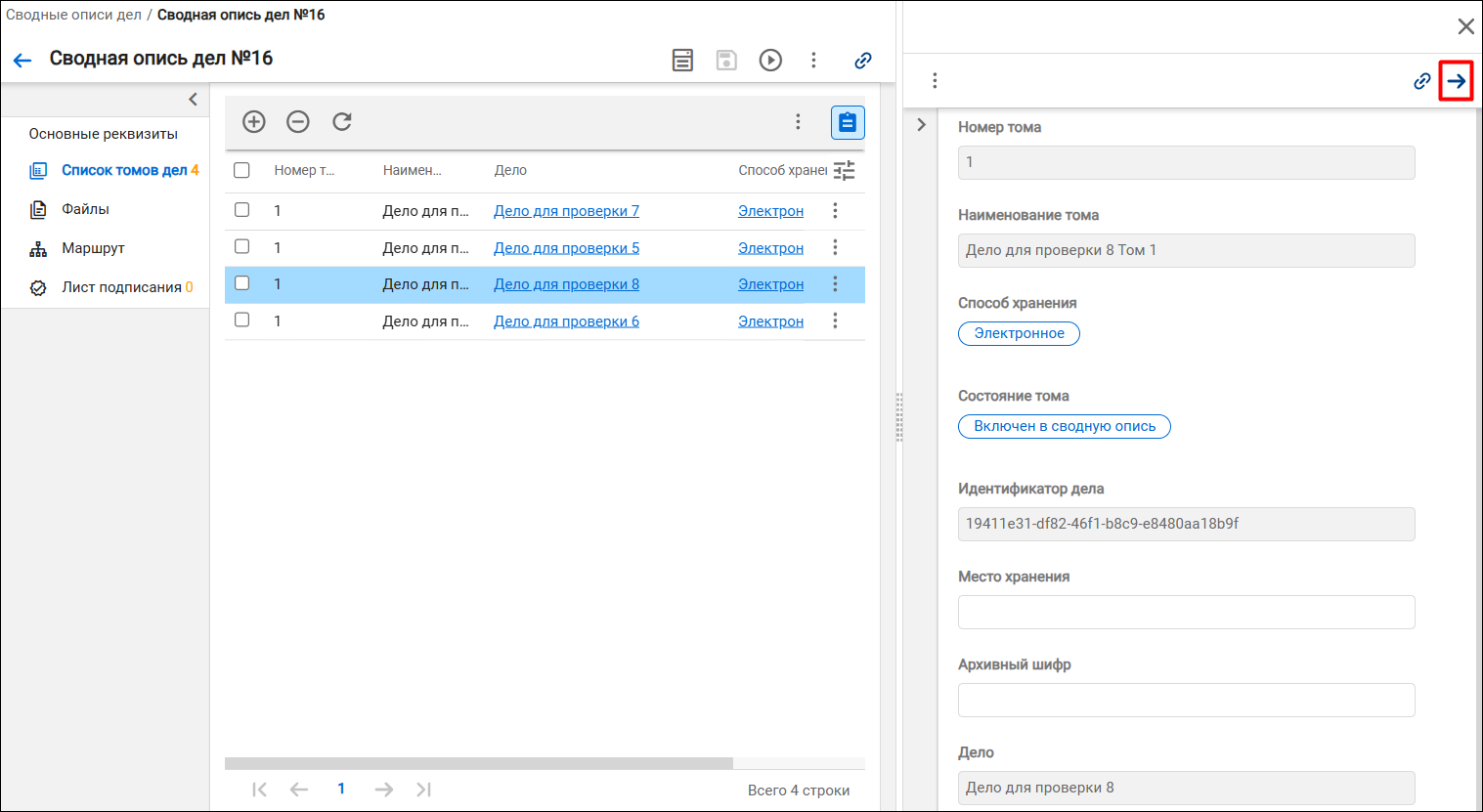
Task: Go back using the blue back arrow
Action: tap(22, 61)
